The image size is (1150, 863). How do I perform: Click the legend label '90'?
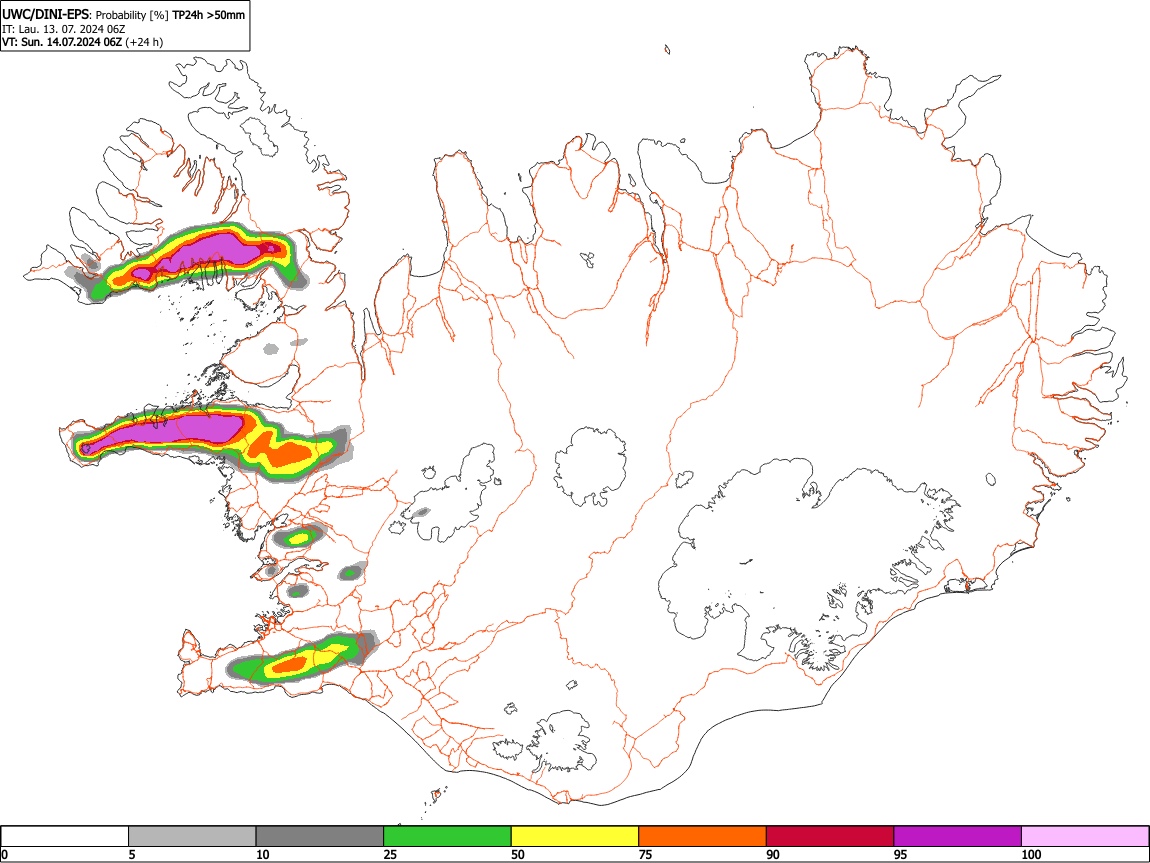773,854
